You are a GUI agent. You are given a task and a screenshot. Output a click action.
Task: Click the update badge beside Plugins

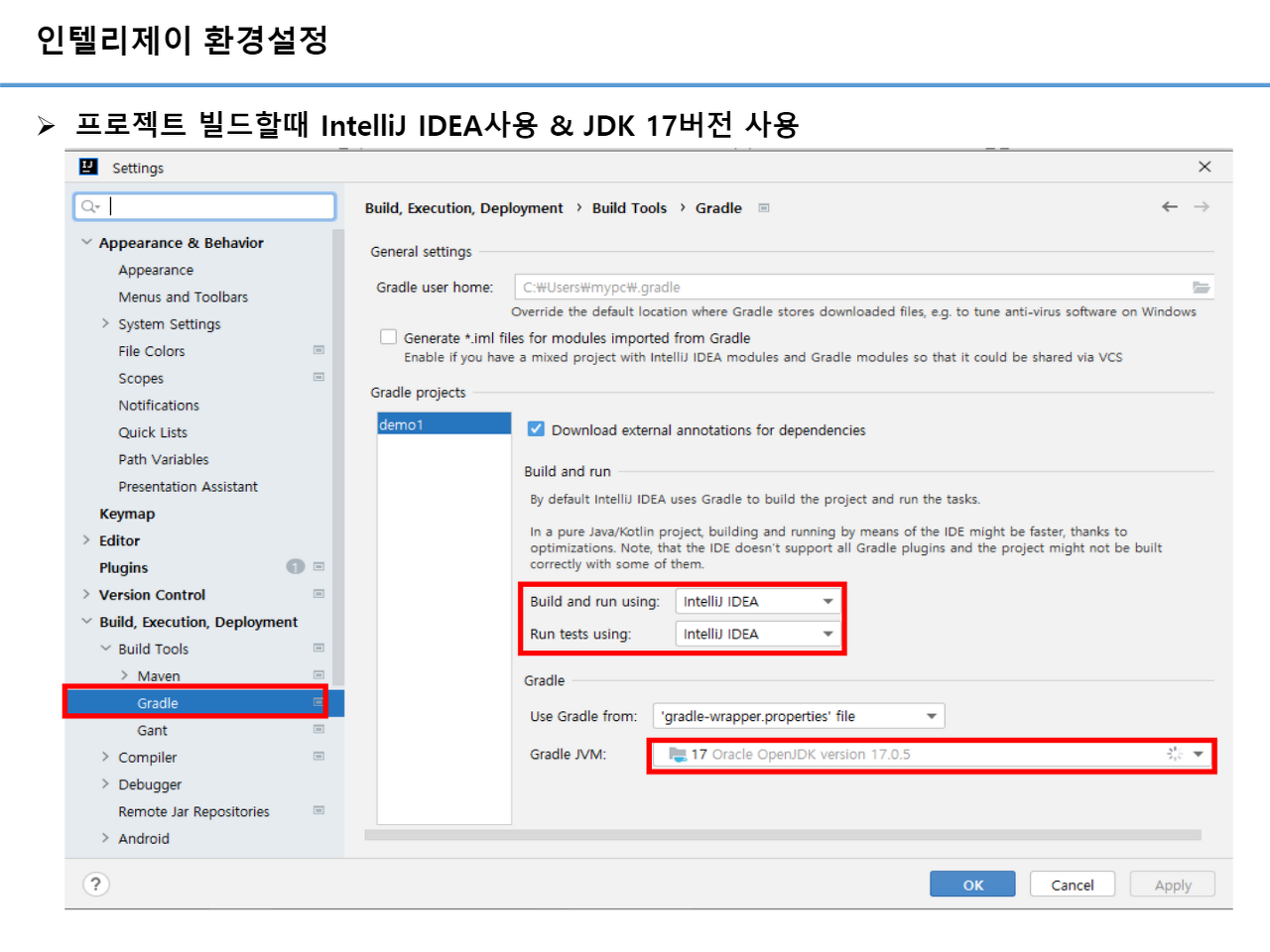tap(295, 566)
